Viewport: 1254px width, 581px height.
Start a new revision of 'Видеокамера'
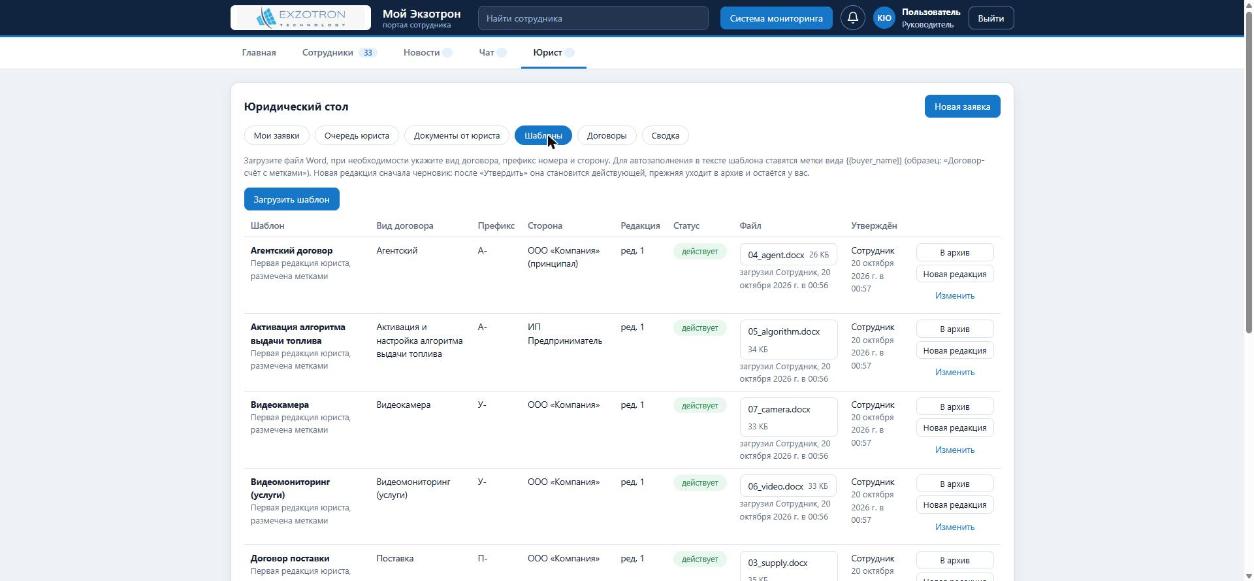(955, 428)
